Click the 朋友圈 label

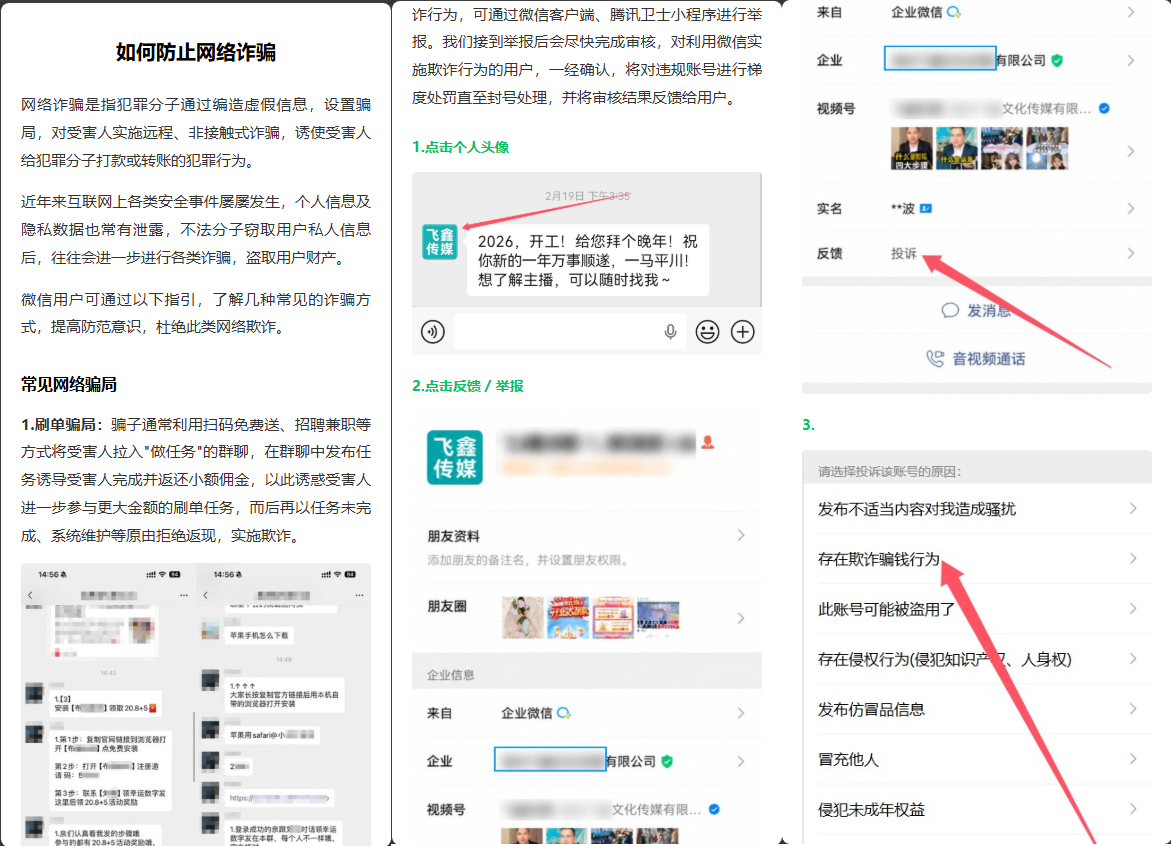447,606
